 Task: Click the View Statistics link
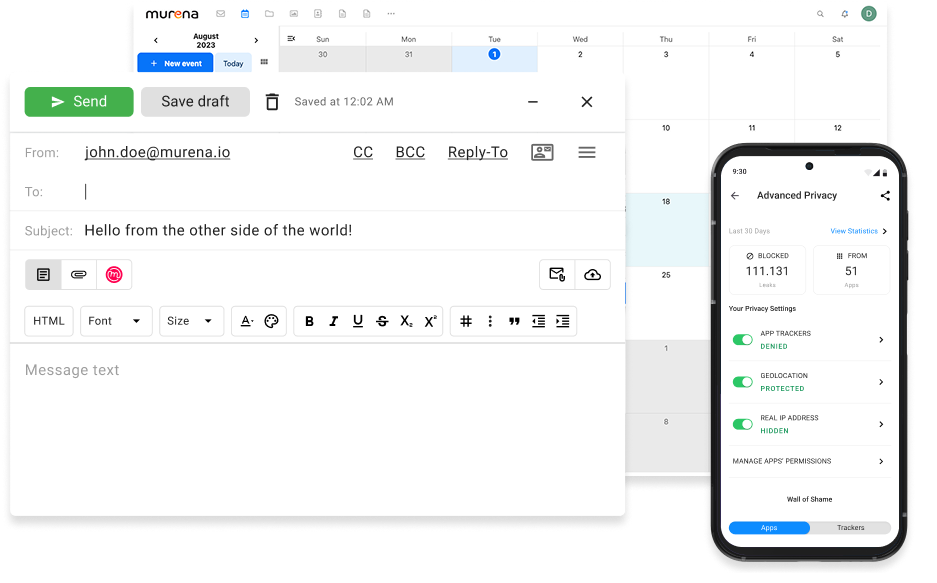tap(855, 231)
